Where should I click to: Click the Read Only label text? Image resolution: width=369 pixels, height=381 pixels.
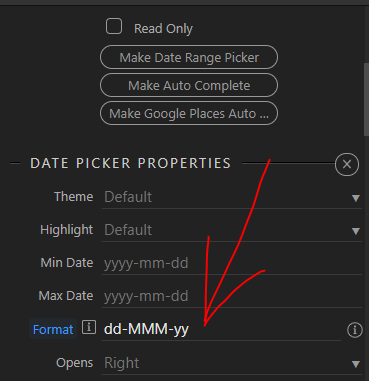(163, 29)
